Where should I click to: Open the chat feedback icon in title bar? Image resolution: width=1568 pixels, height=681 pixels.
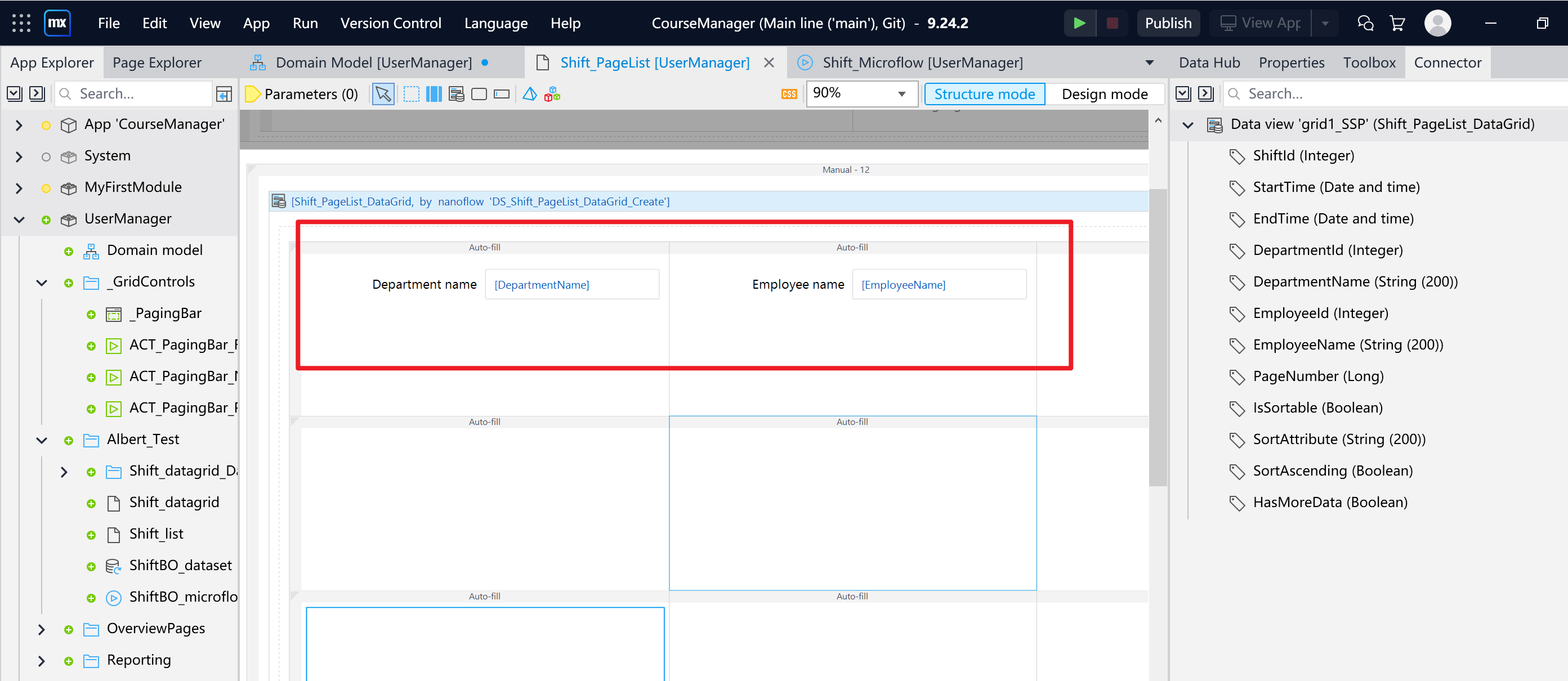[x=1365, y=23]
